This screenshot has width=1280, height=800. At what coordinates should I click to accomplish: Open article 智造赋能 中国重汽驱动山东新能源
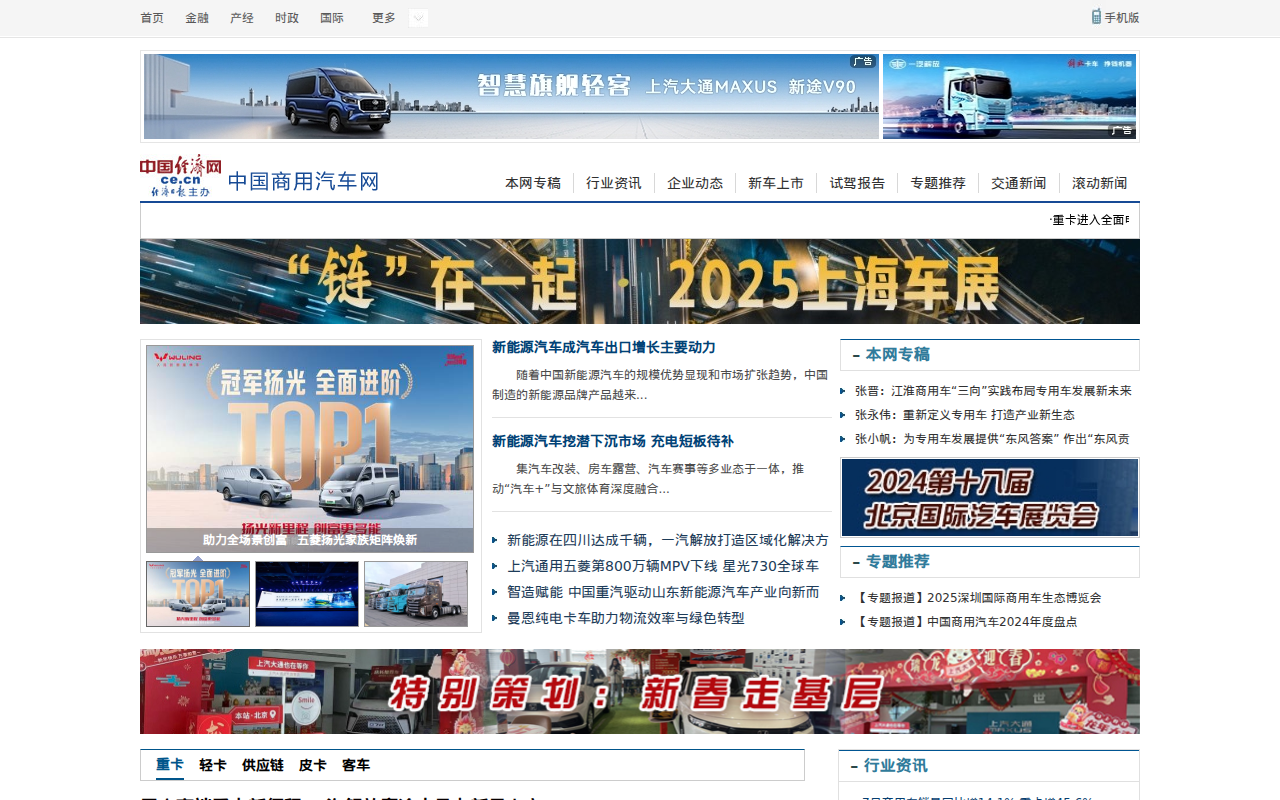(x=663, y=592)
